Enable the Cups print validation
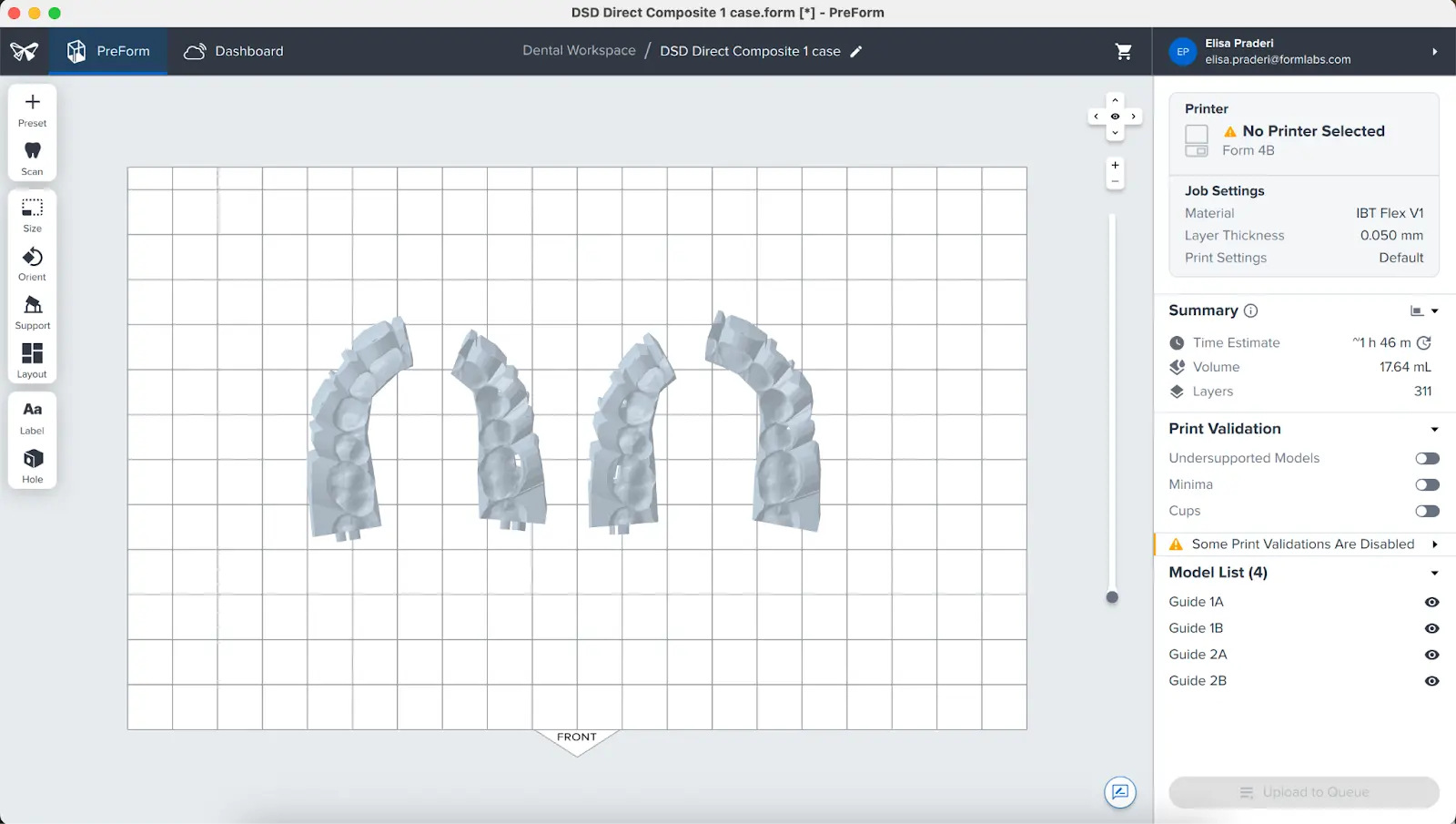Image resolution: width=1456 pixels, height=824 pixels. [x=1426, y=511]
